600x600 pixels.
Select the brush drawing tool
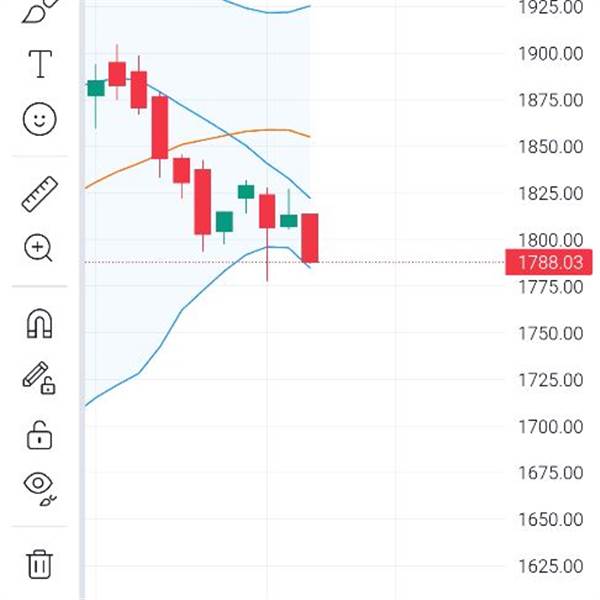click(40, 11)
